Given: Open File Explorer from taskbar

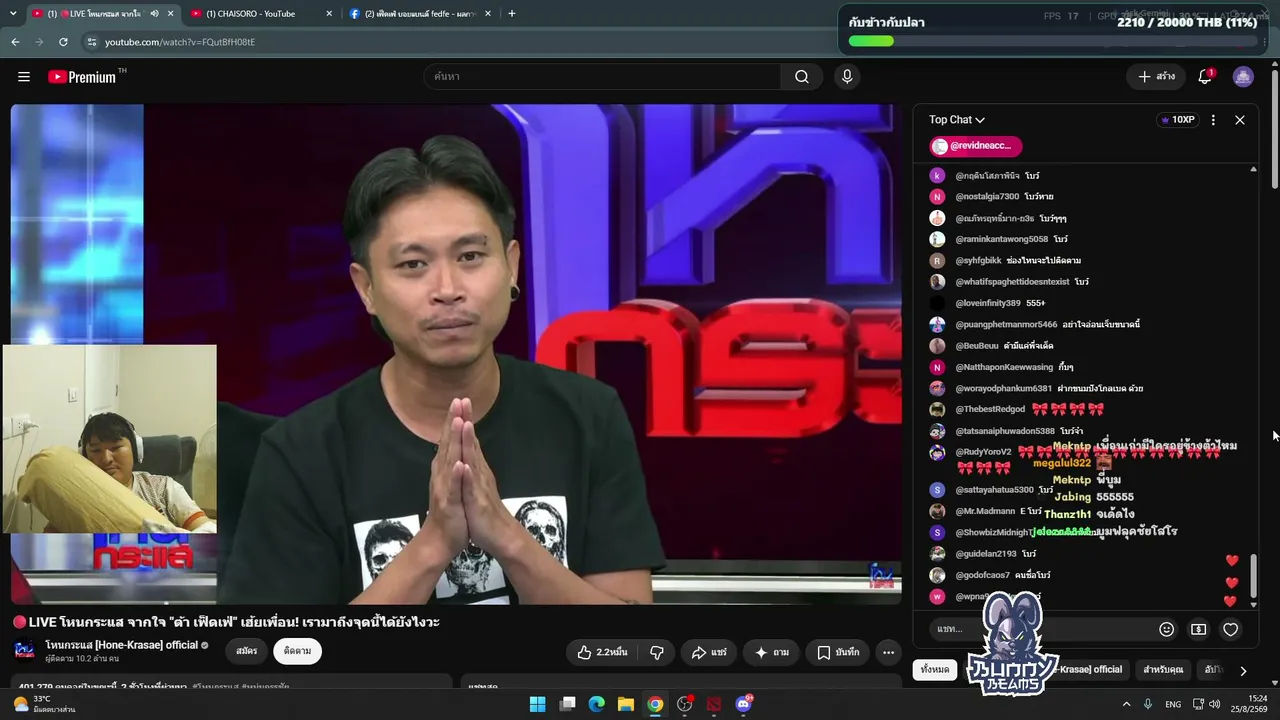Looking at the screenshot, I should coord(625,704).
